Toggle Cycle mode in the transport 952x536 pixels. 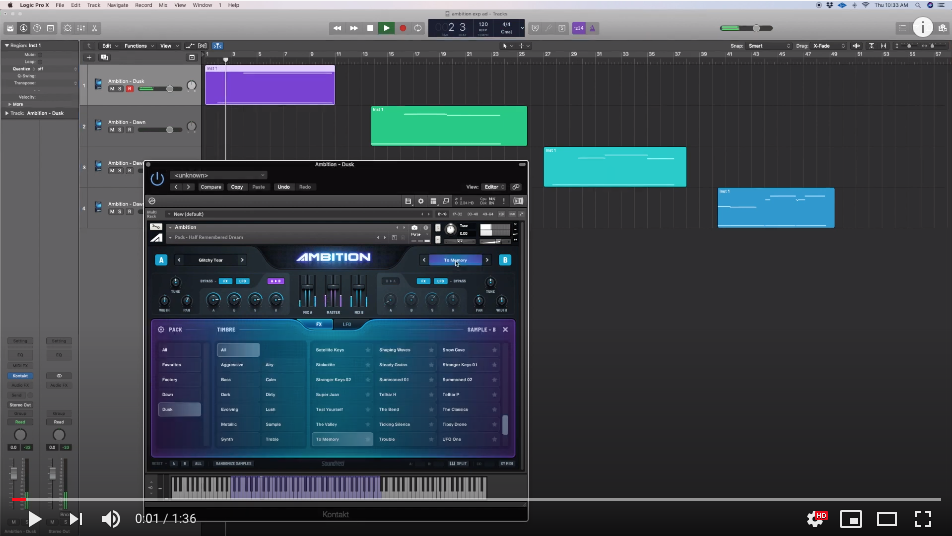click(x=418, y=28)
